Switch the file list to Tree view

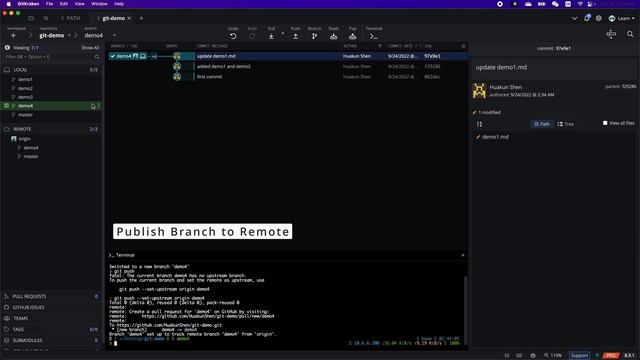(566, 124)
